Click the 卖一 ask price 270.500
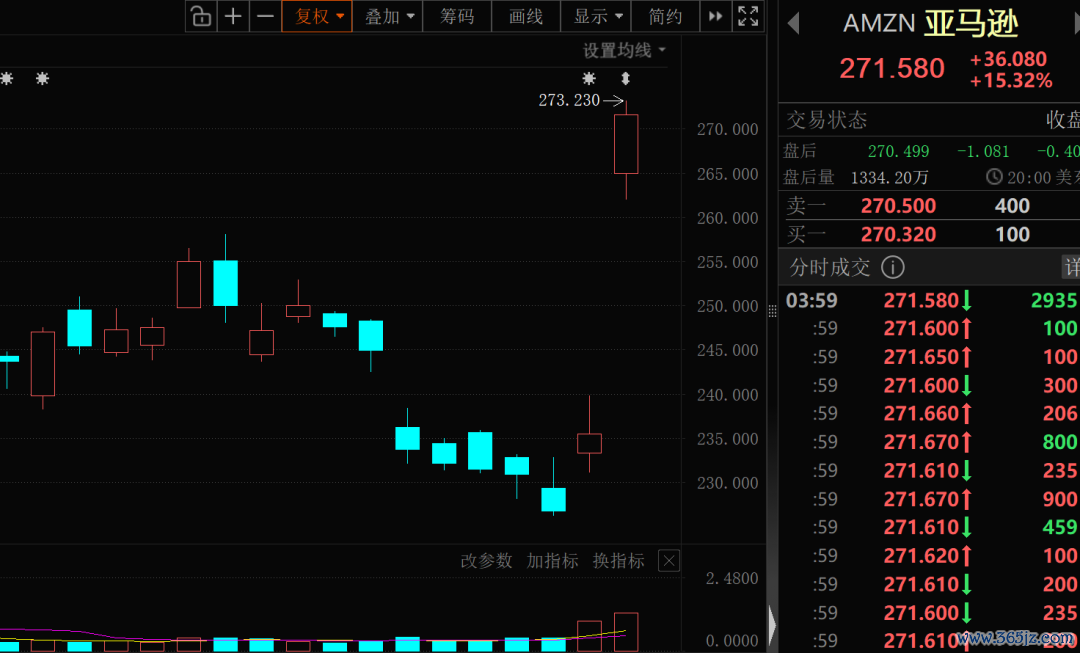This screenshot has width=1080, height=653. tap(898, 206)
